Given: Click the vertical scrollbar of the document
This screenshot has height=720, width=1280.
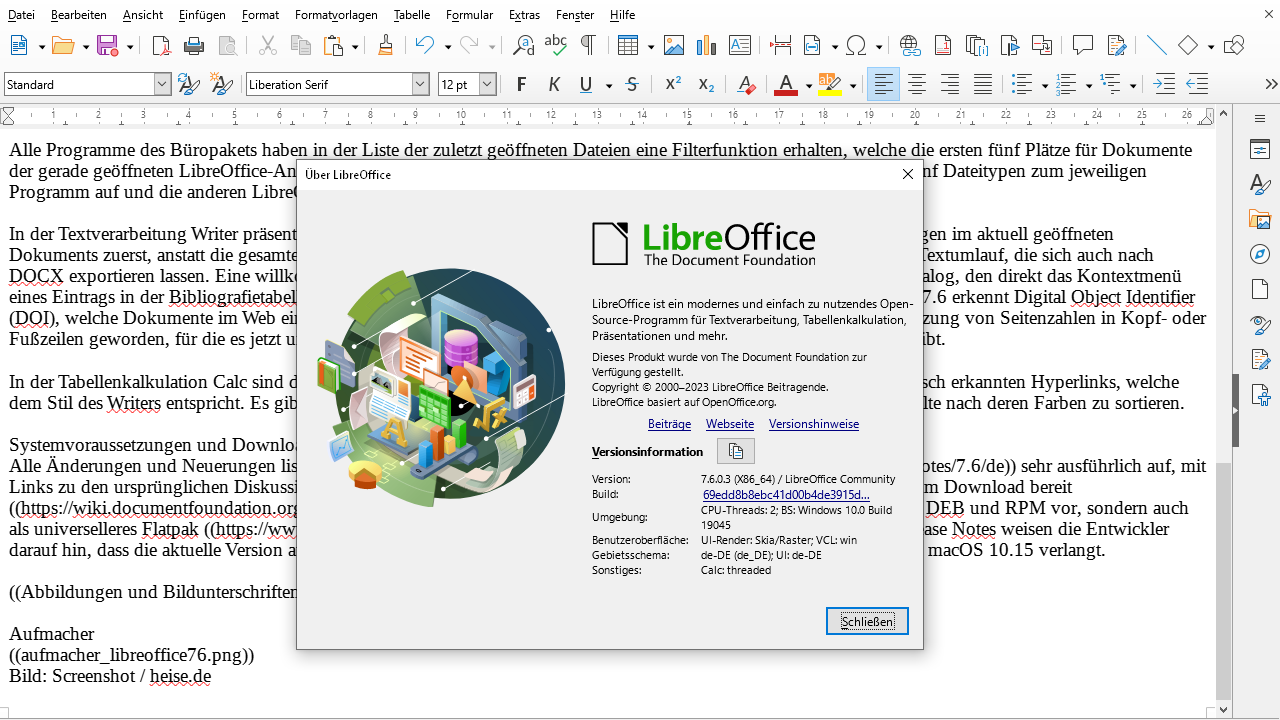Looking at the screenshot, I should pyautogui.click(x=1224, y=415).
